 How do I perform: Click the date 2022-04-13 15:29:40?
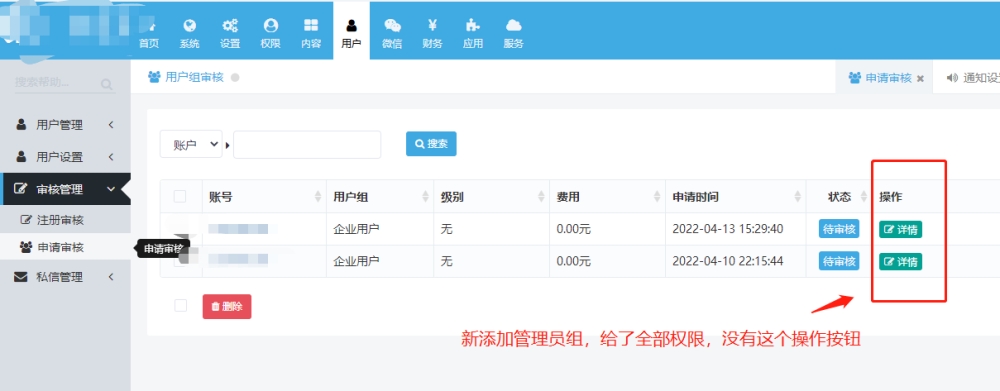pyautogui.click(x=728, y=229)
